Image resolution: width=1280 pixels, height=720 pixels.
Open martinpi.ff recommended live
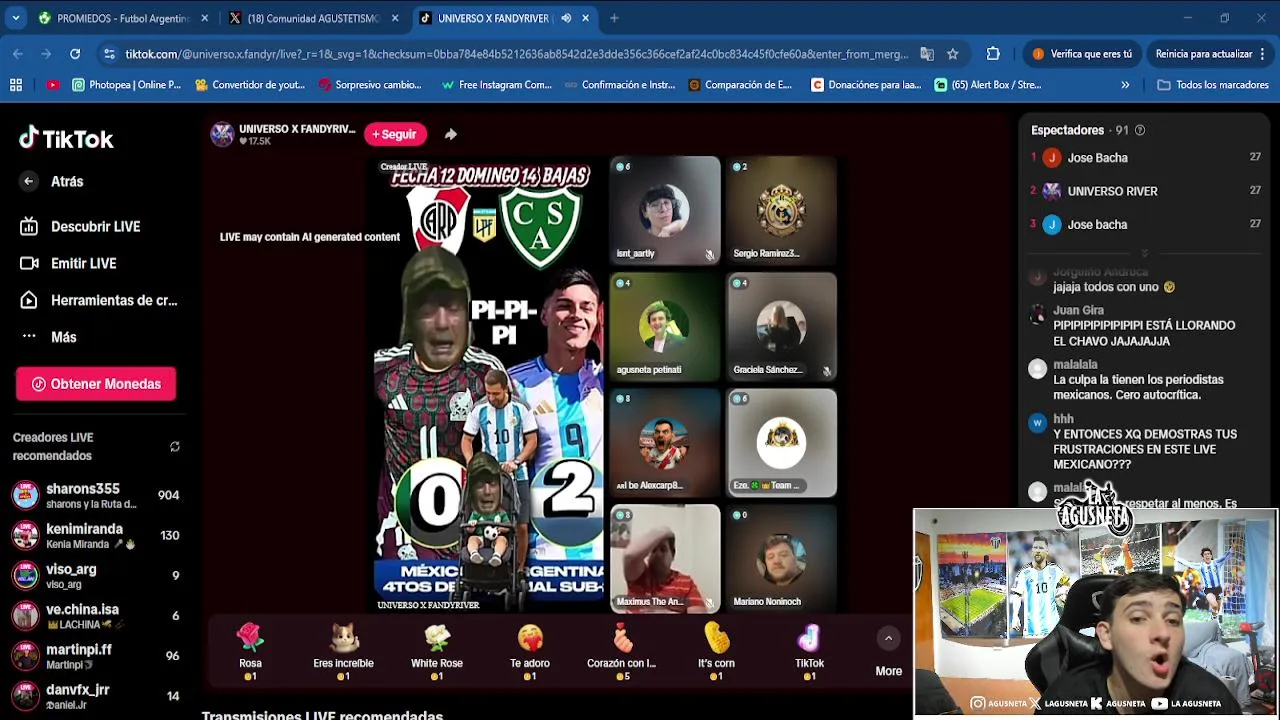click(x=95, y=656)
